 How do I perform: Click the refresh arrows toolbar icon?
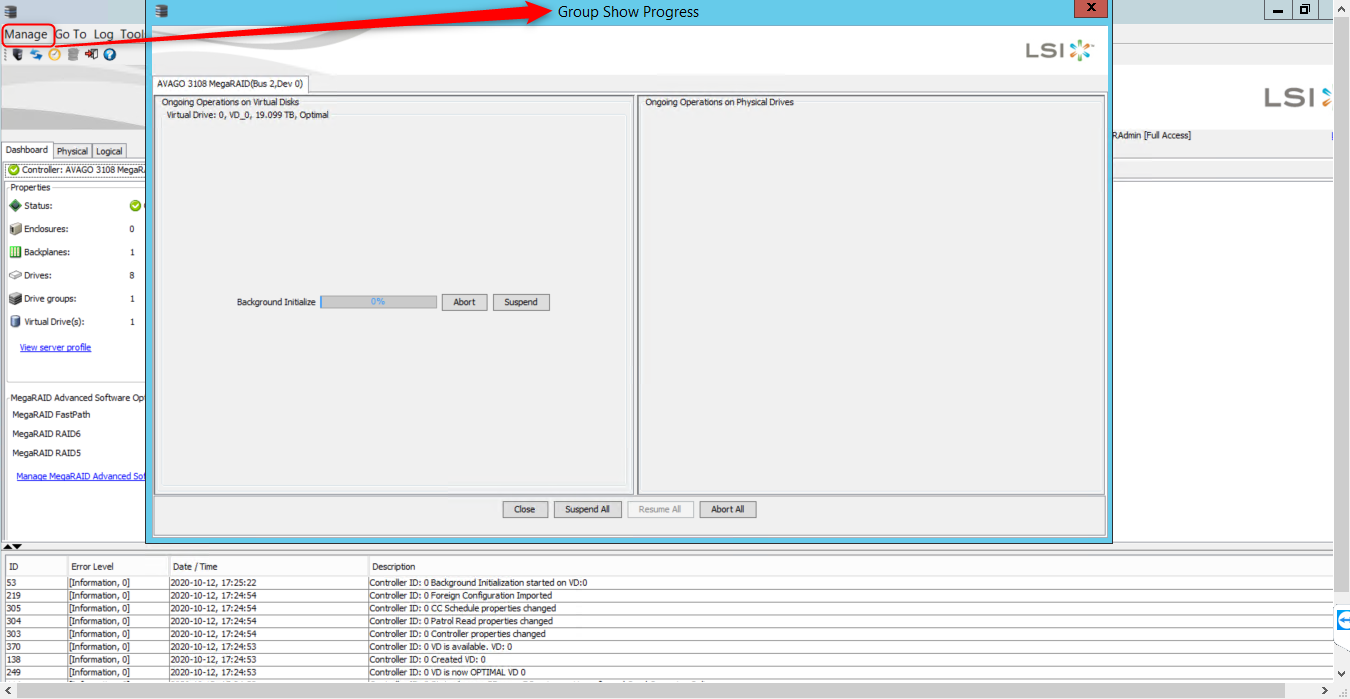pyautogui.click(x=36, y=54)
